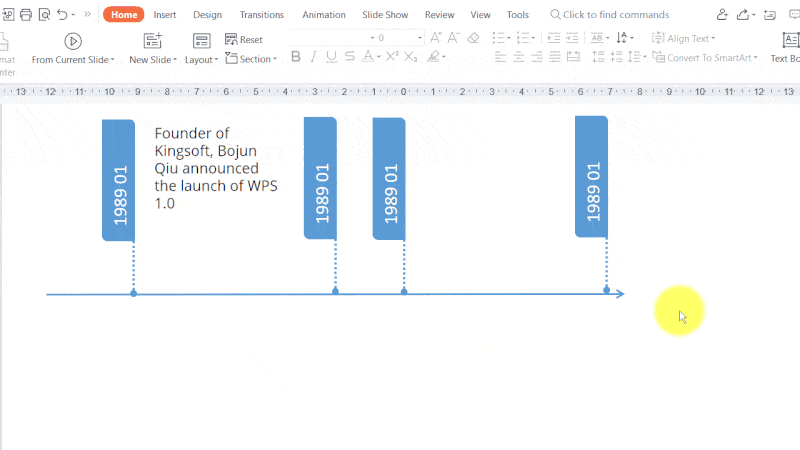Click the export file icon in quick access toolbar
The image size is (800, 450).
point(8,14)
